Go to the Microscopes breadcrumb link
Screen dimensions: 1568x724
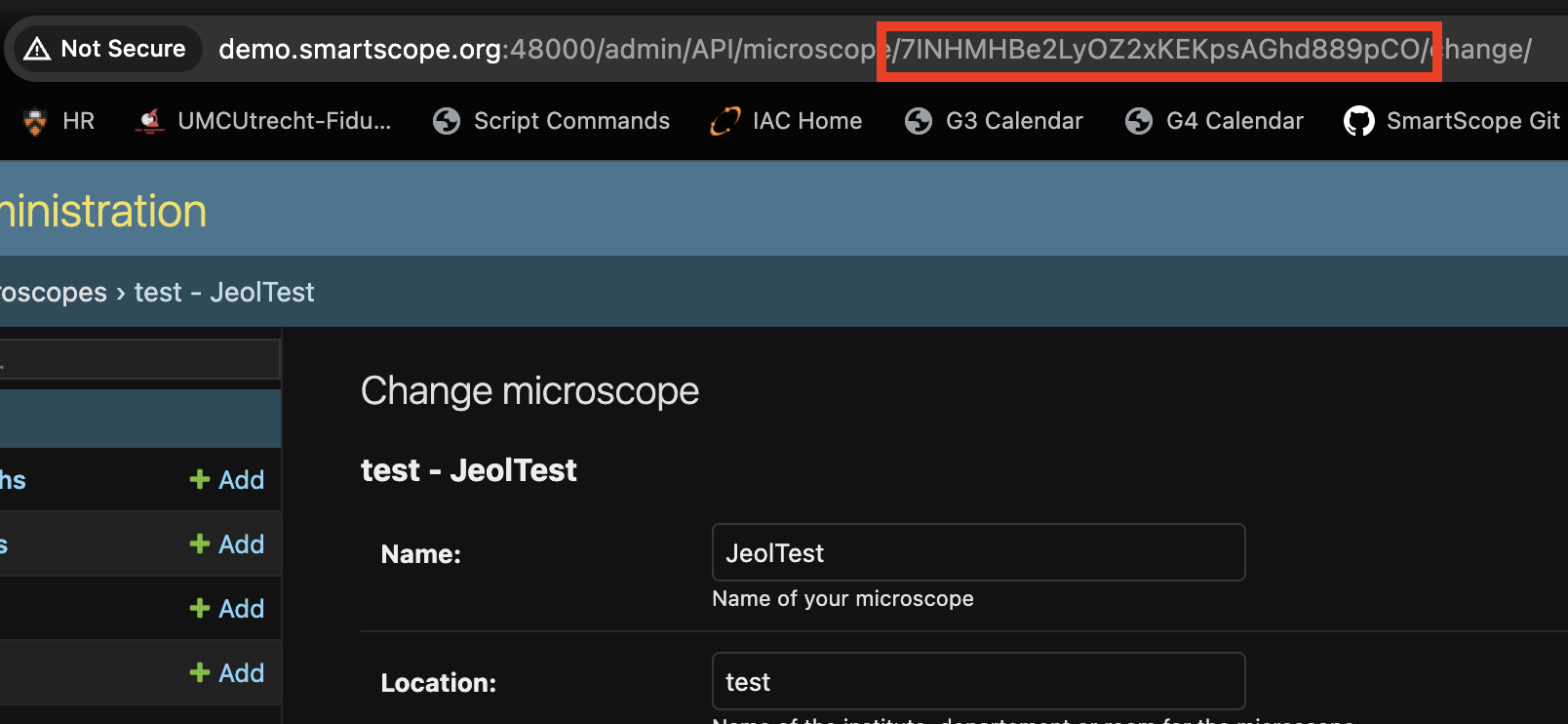(54, 292)
